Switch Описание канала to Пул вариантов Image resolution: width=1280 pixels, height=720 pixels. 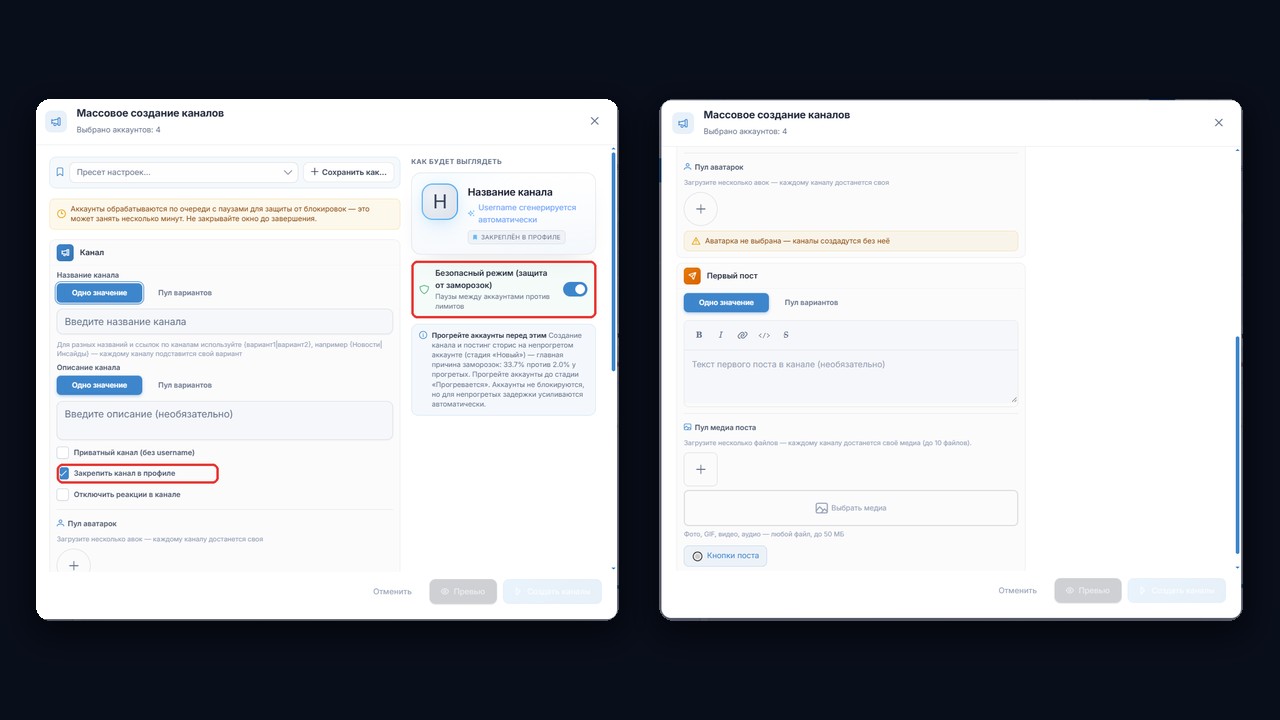pyautogui.click(x=185, y=385)
